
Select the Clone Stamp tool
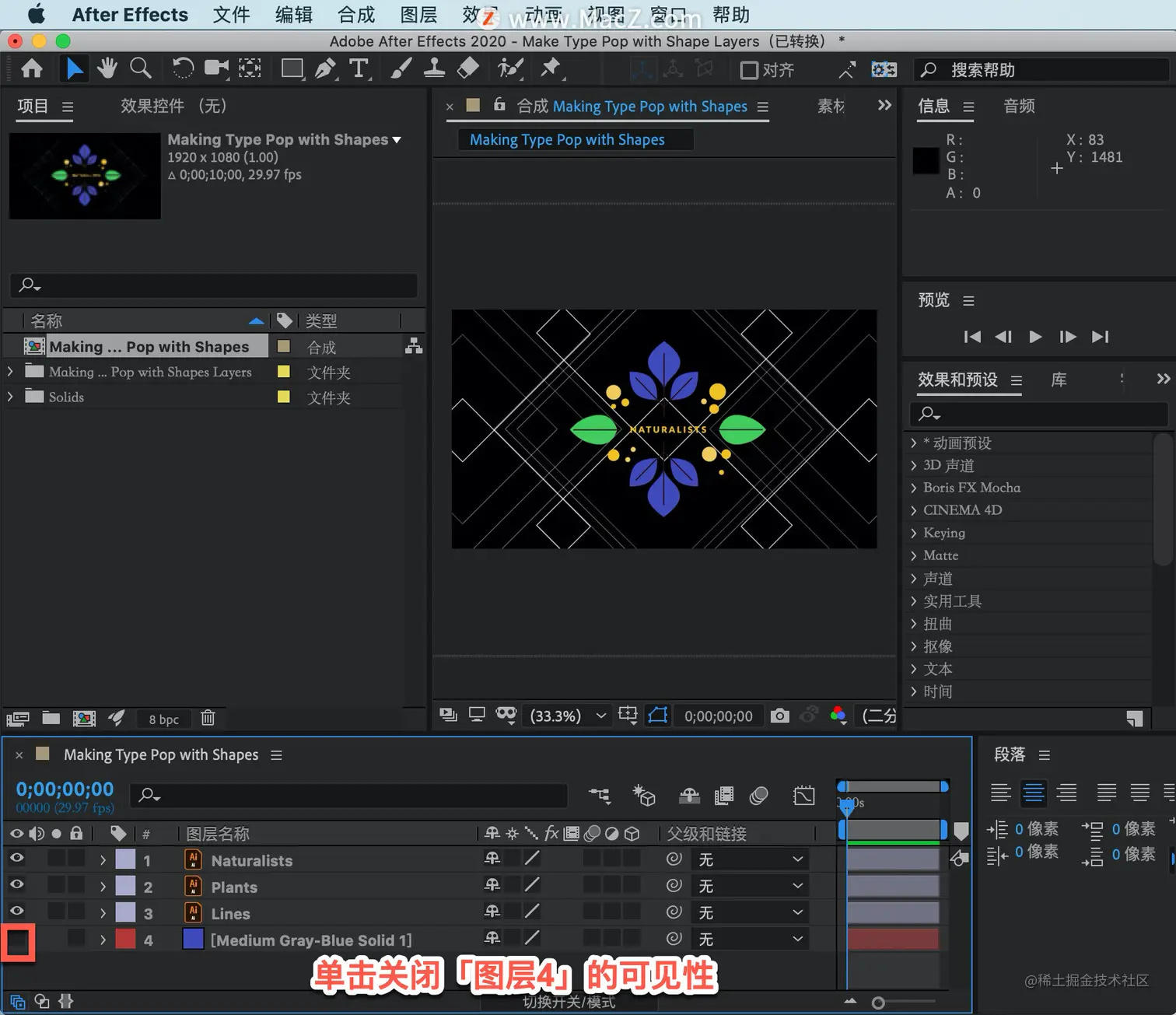[434, 69]
